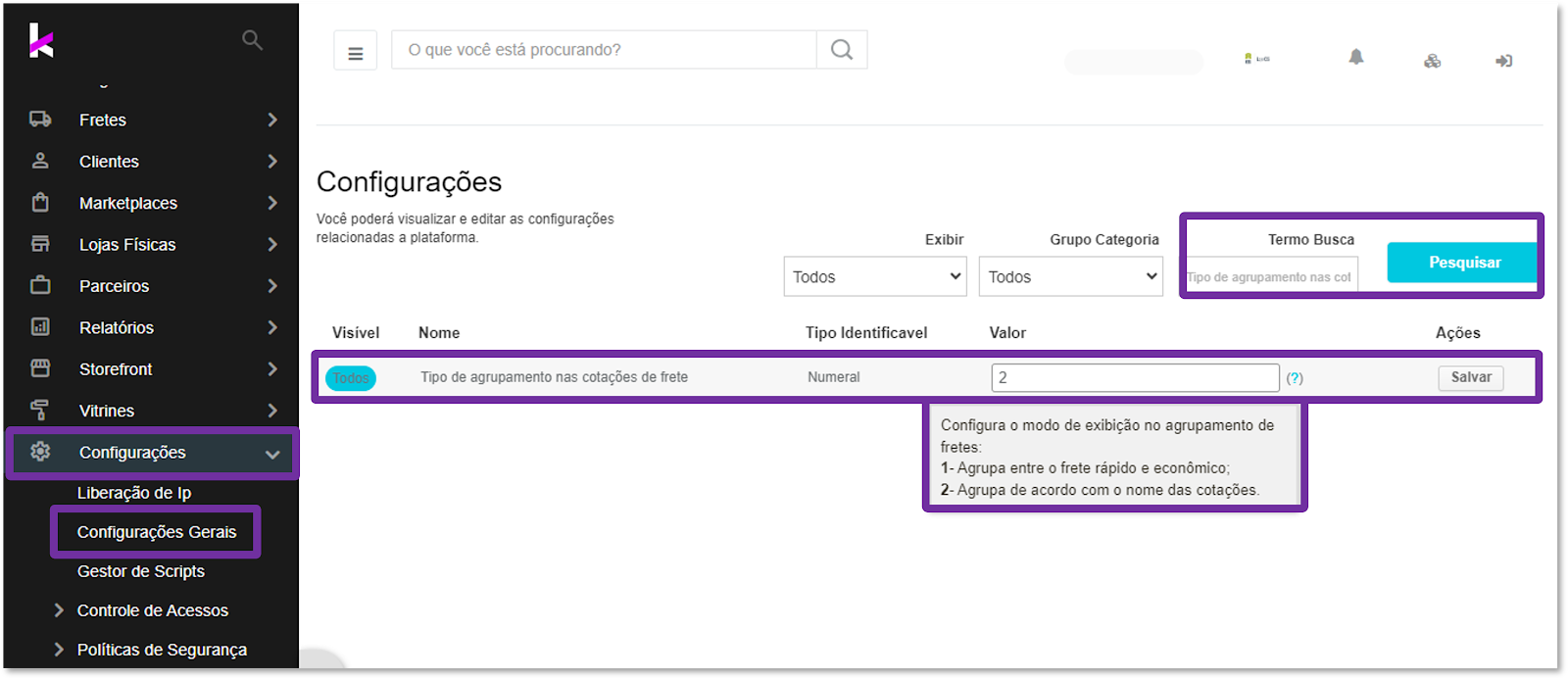Image resolution: width=1568 pixels, height=679 pixels.
Task: Click the Lojas Físicas store icon
Action: (40, 244)
